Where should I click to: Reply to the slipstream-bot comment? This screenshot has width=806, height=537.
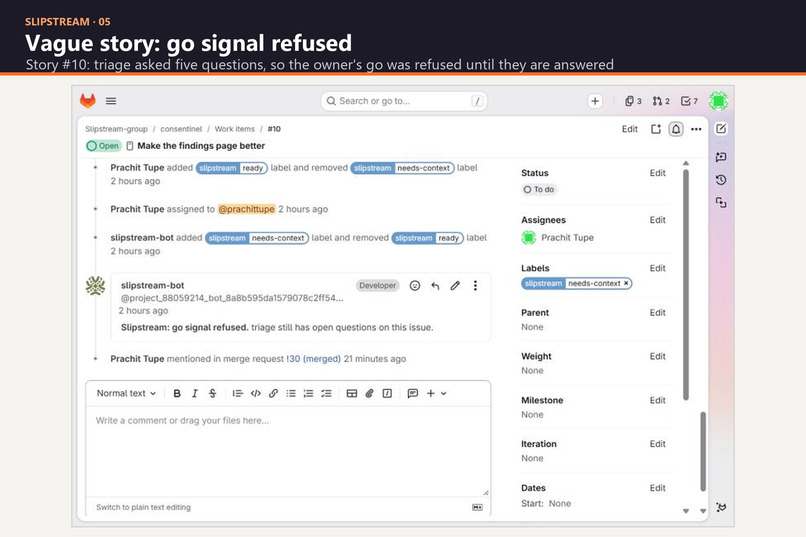click(x=435, y=286)
